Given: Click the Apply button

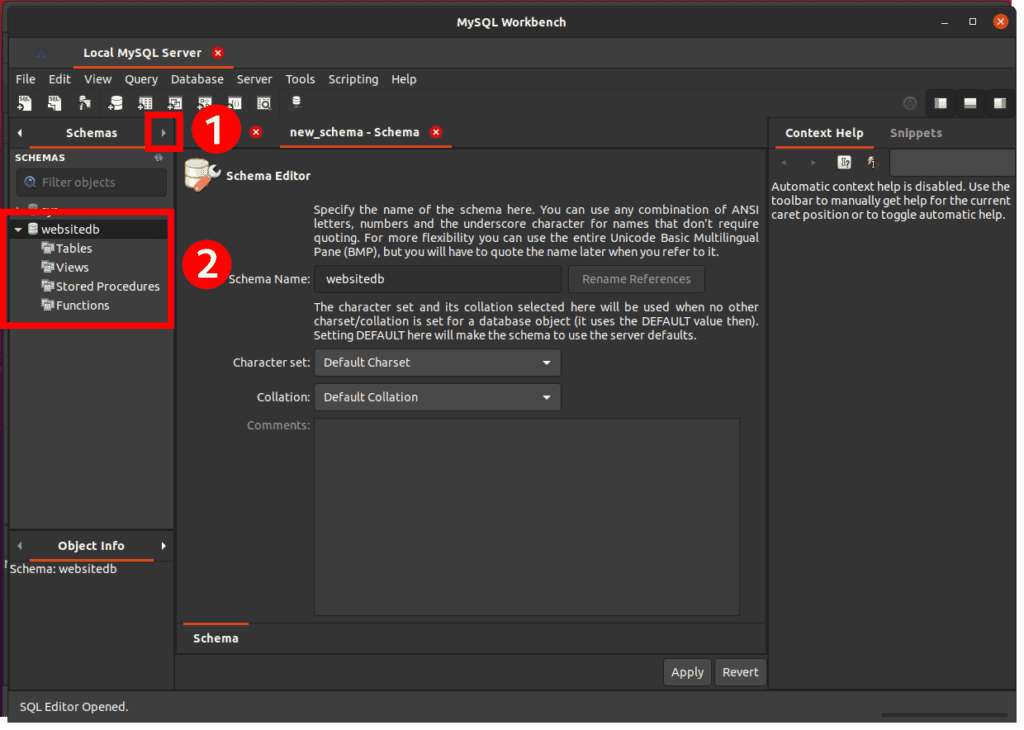Looking at the screenshot, I should click(x=688, y=672).
